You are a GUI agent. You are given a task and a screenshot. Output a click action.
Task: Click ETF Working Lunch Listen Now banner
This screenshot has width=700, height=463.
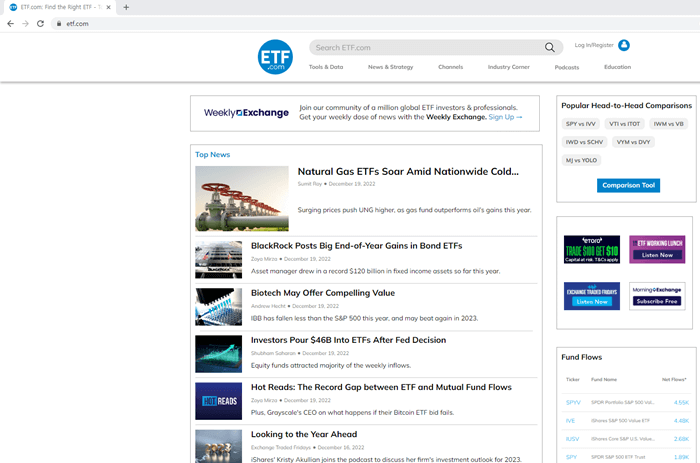(x=657, y=249)
